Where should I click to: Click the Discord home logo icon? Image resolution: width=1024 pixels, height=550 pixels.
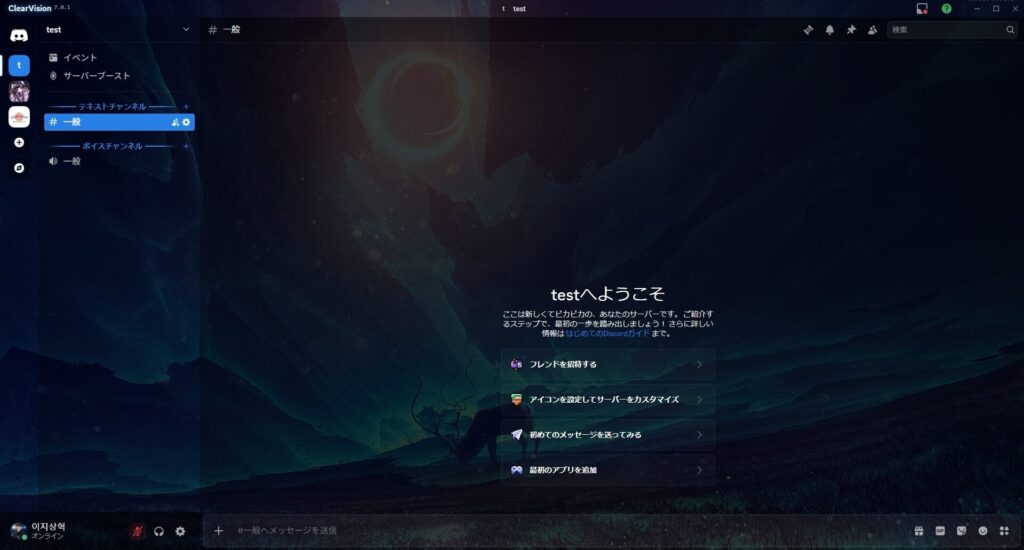click(x=19, y=36)
